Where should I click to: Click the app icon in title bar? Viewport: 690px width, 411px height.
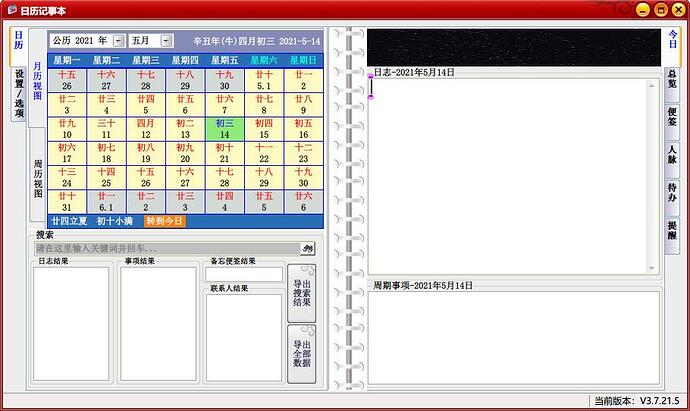tap(11, 10)
